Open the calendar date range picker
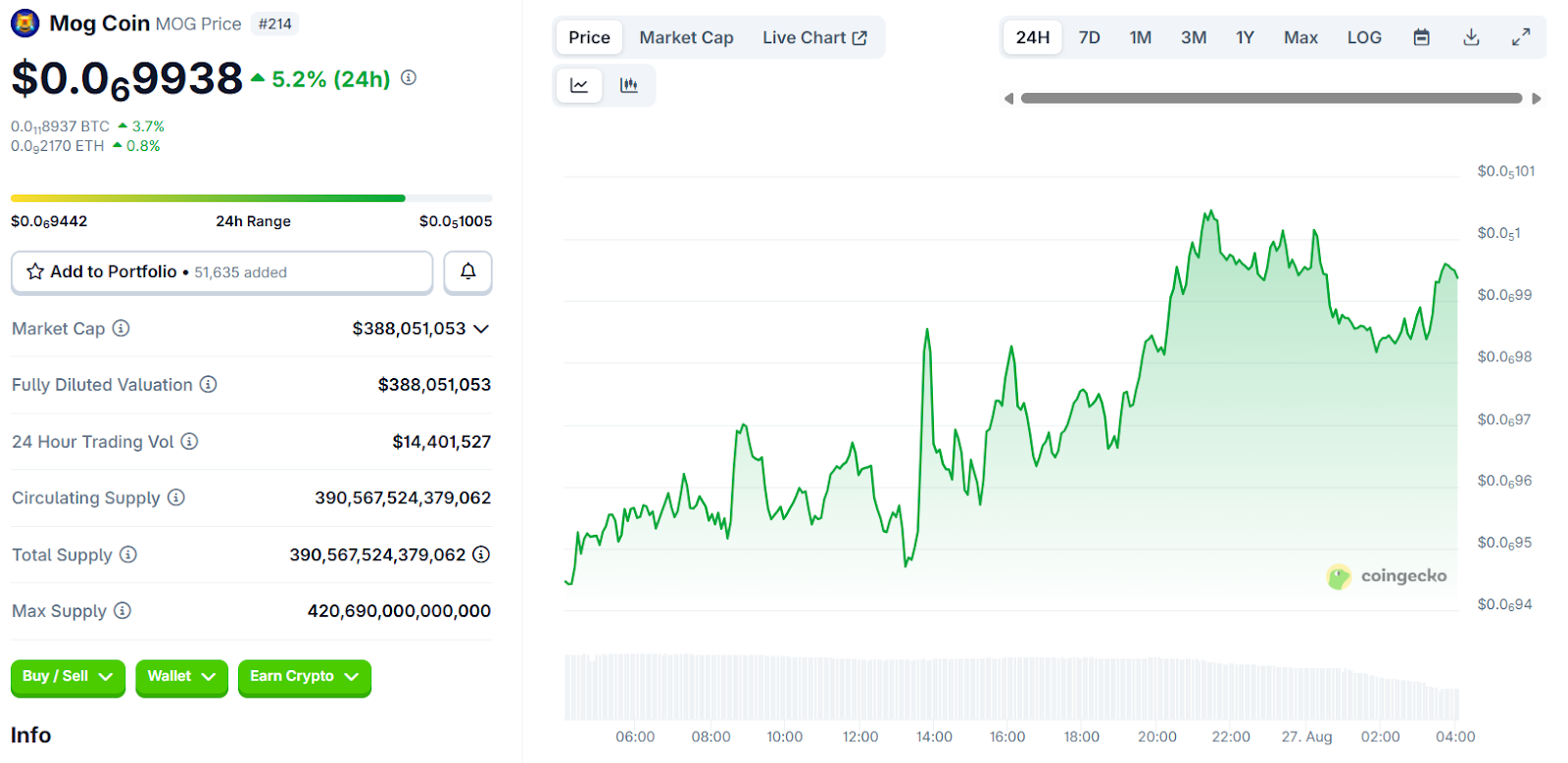This screenshot has height=763, width=1568. (x=1421, y=37)
